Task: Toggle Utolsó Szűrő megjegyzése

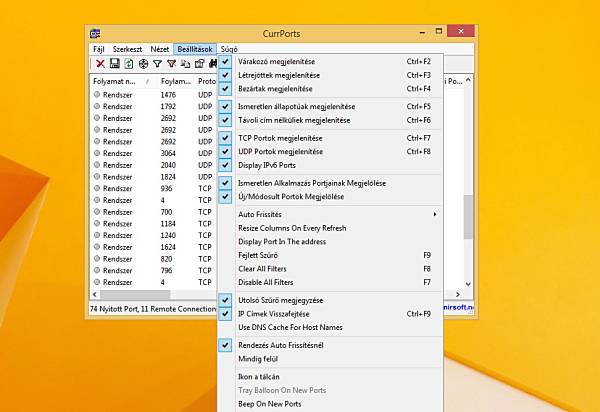Action: (x=330, y=300)
